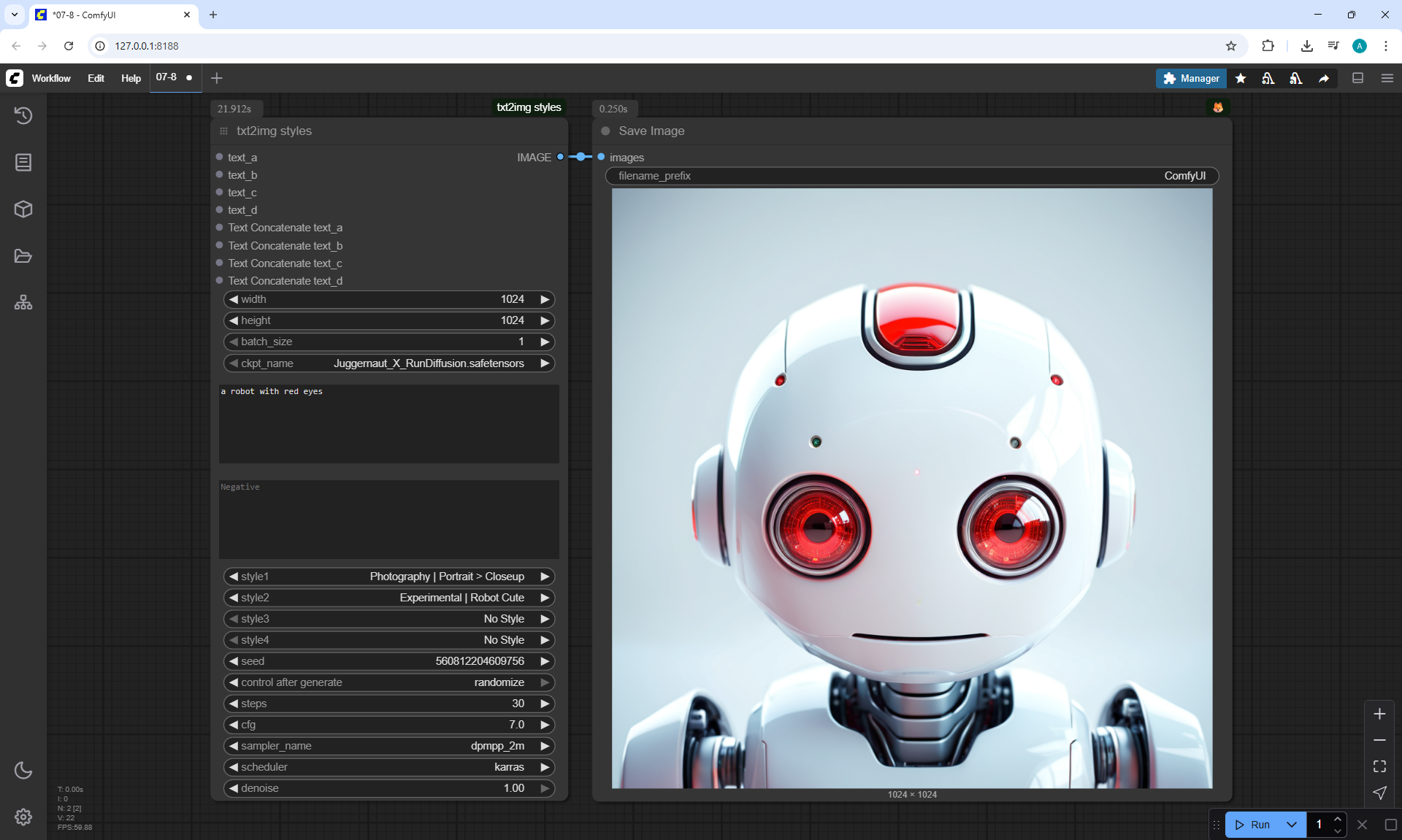Open the workflows folder sidebar icon
Image resolution: width=1402 pixels, height=840 pixels.
[x=23, y=256]
